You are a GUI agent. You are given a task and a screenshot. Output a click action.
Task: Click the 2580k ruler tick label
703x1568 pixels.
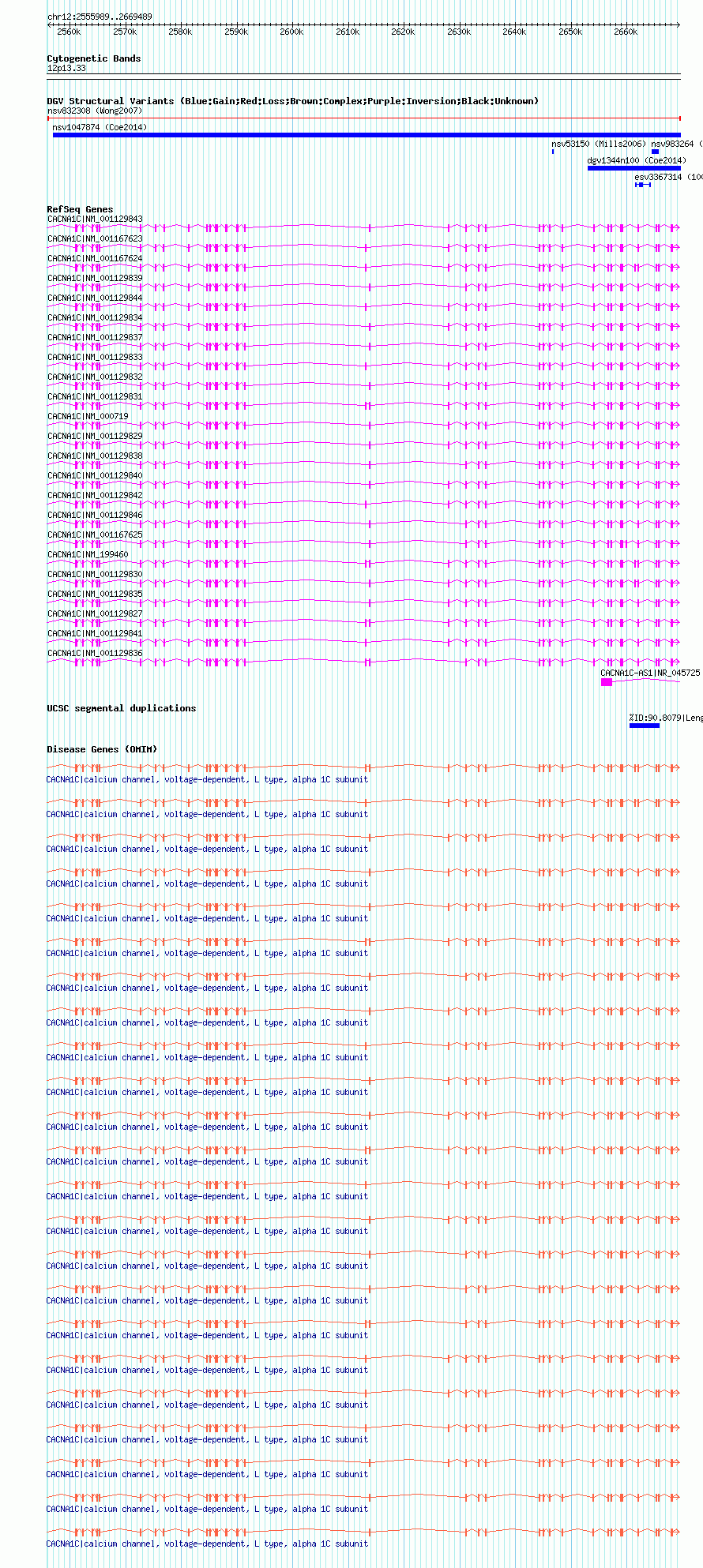[180, 32]
